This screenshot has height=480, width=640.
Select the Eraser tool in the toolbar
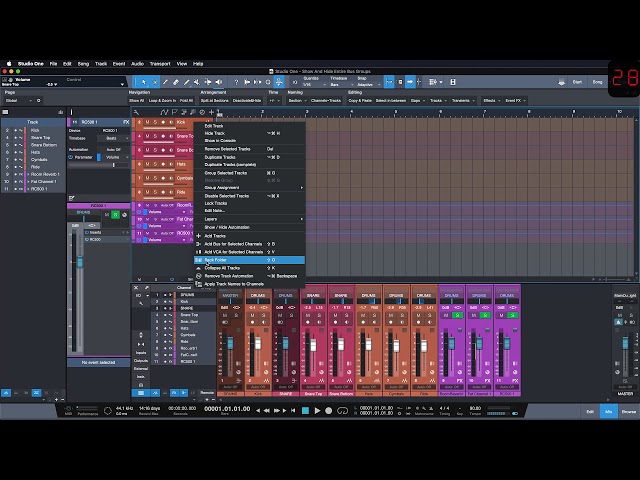176,82
